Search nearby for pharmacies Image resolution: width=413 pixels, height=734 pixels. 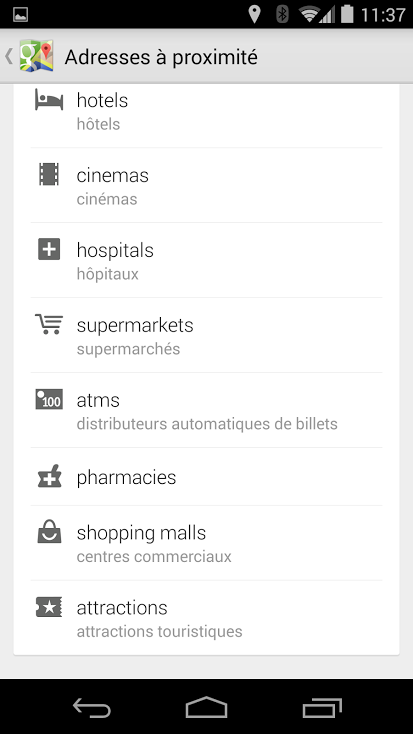coord(206,477)
